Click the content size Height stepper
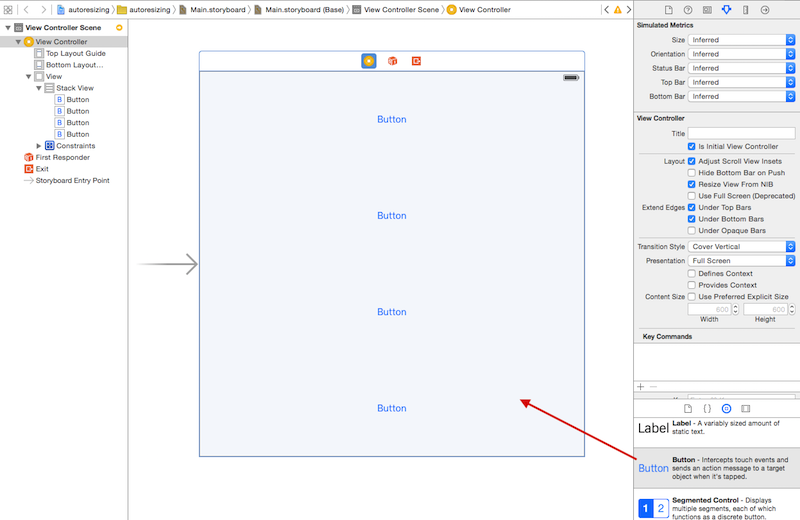This screenshot has width=800, height=520. 792,309
